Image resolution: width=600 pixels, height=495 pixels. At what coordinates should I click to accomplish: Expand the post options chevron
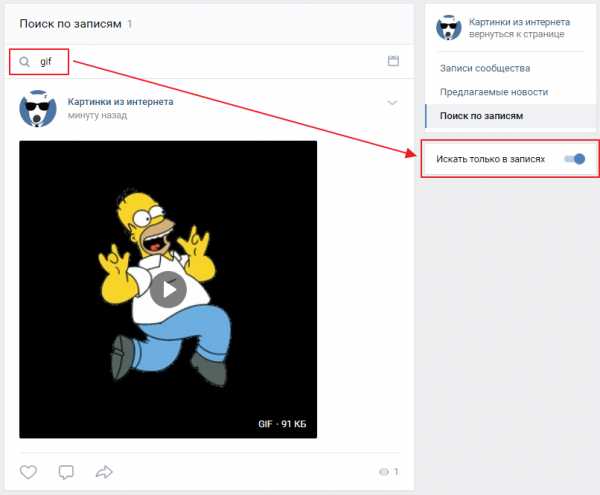[392, 103]
